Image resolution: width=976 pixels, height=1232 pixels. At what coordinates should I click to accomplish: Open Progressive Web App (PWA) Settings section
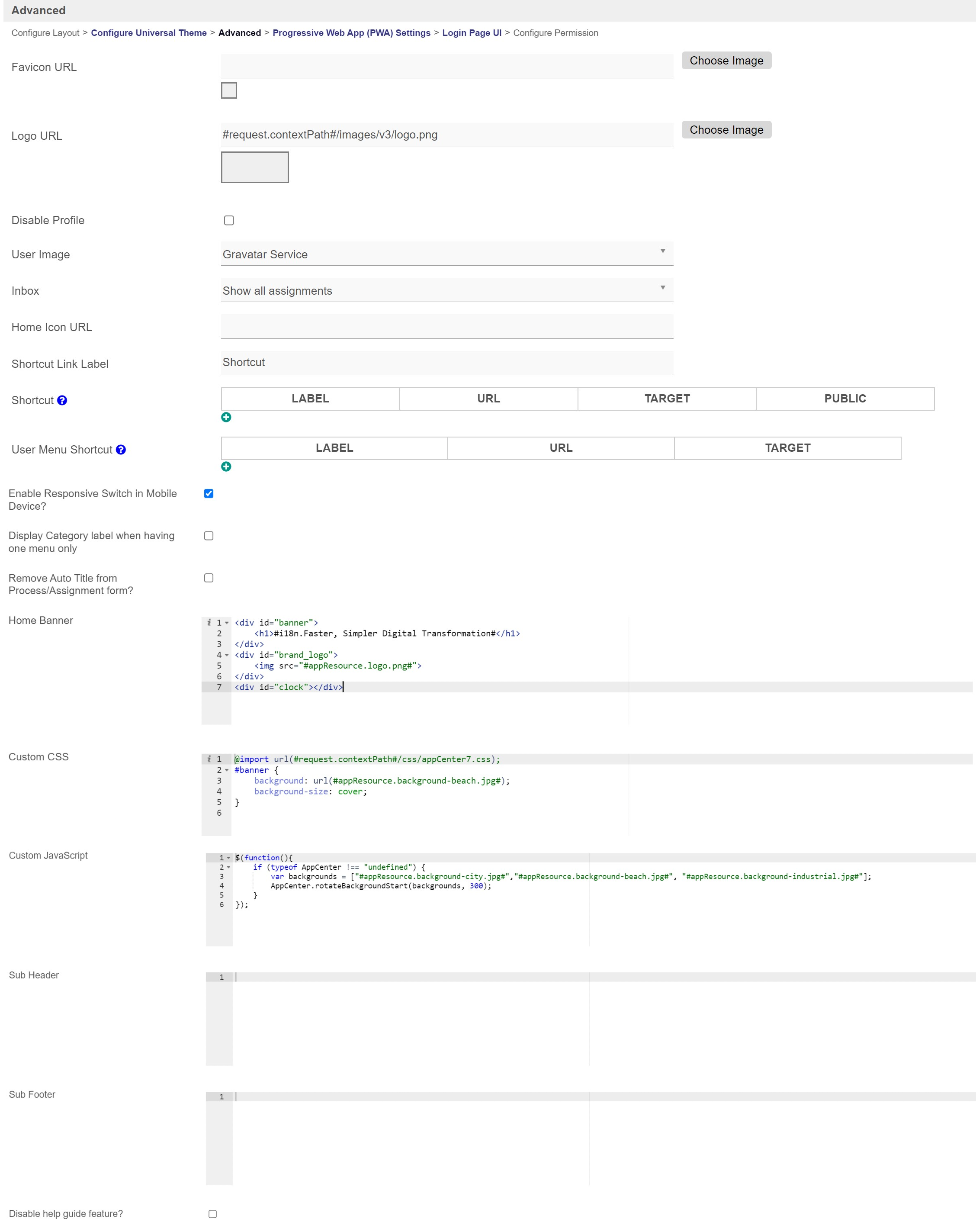(x=351, y=32)
